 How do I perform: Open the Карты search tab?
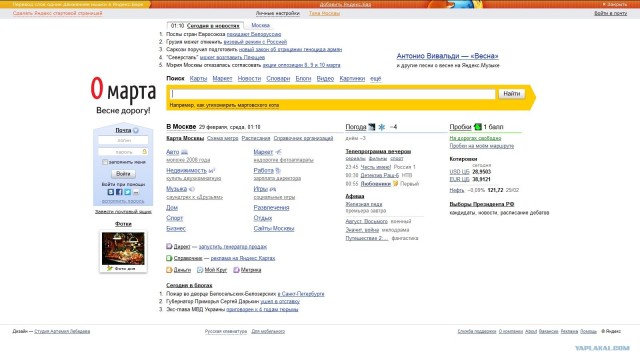[198, 78]
